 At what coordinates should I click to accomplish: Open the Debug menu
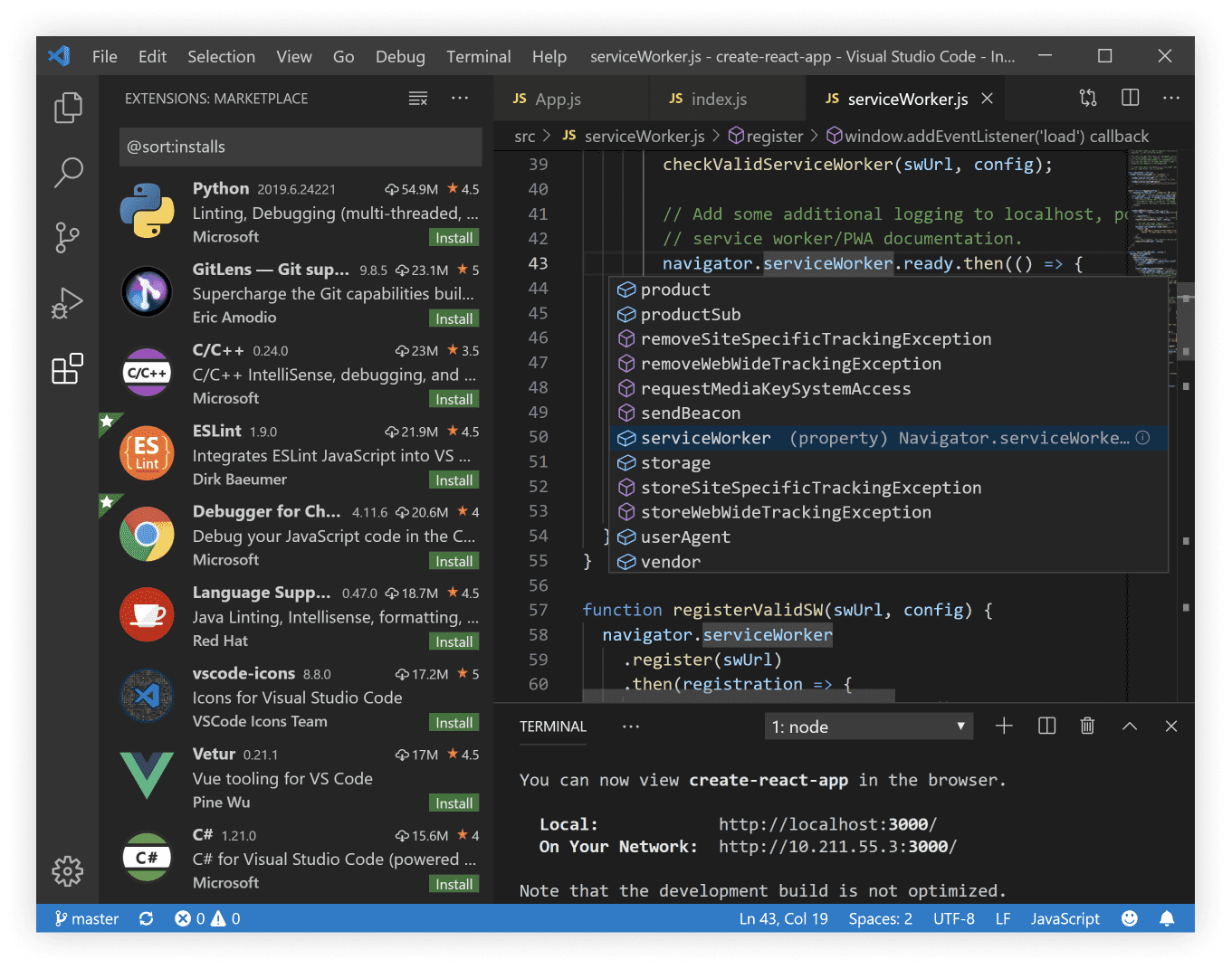pyautogui.click(x=400, y=56)
